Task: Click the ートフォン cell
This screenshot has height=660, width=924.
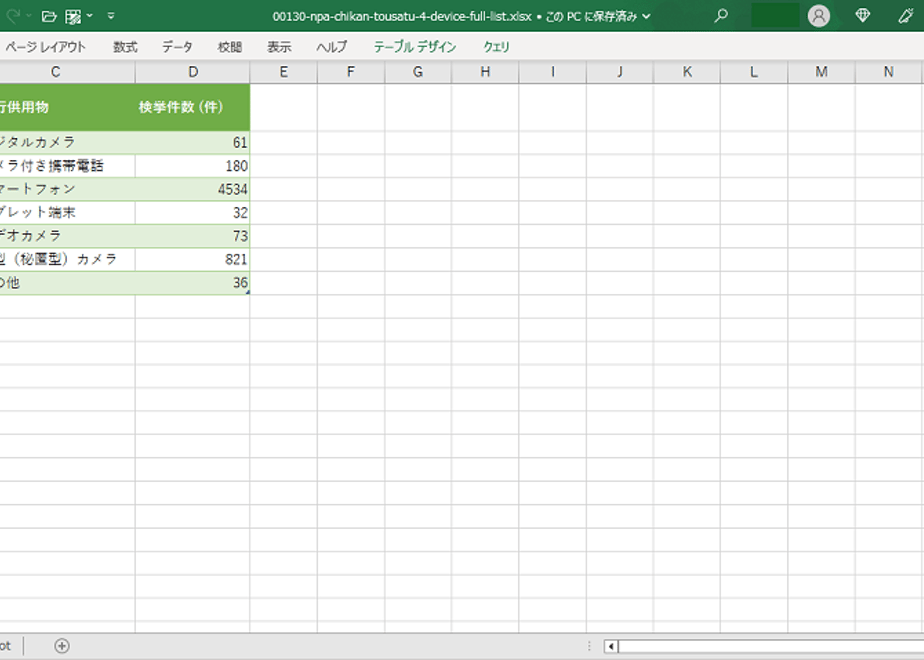Action: tap(67, 189)
